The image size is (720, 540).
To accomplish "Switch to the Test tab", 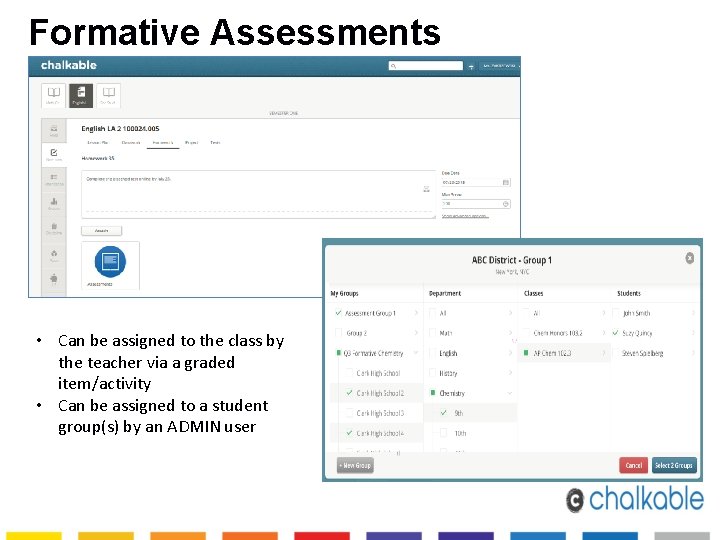I will pos(215,143).
